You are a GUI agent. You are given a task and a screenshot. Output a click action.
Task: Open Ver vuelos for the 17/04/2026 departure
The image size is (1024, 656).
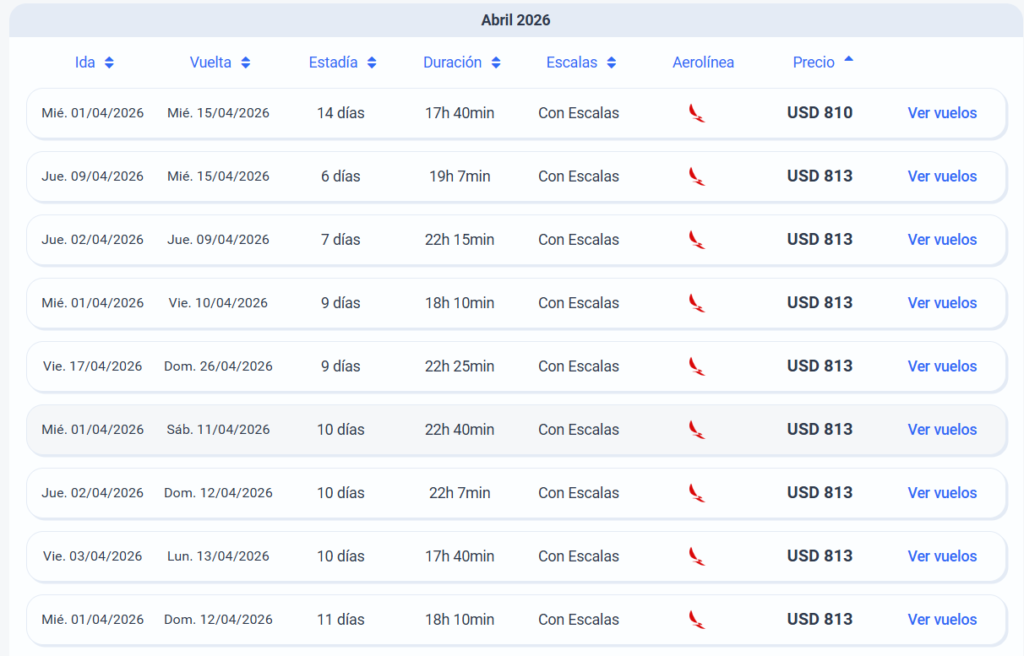[x=942, y=366]
